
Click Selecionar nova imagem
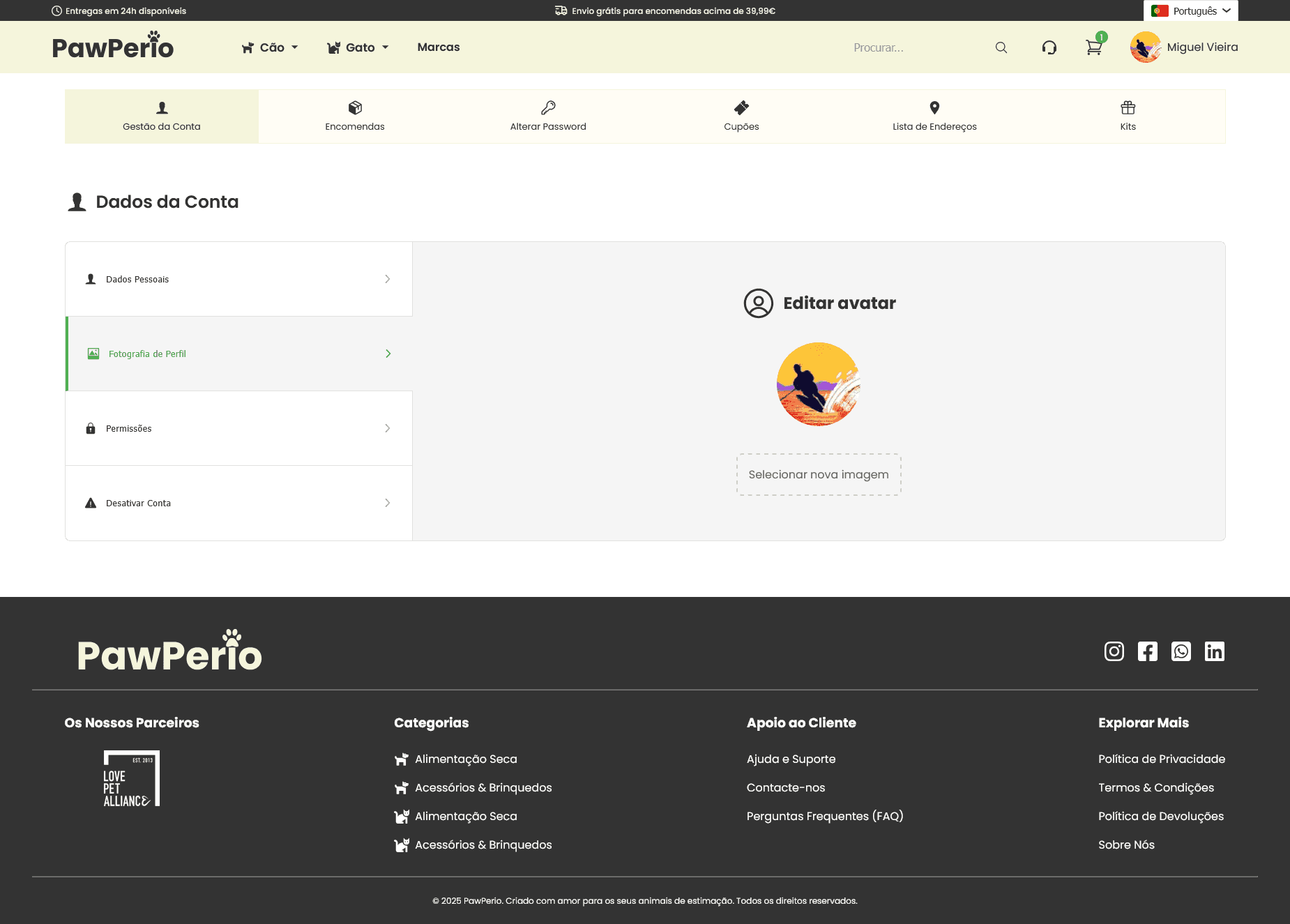click(x=818, y=474)
